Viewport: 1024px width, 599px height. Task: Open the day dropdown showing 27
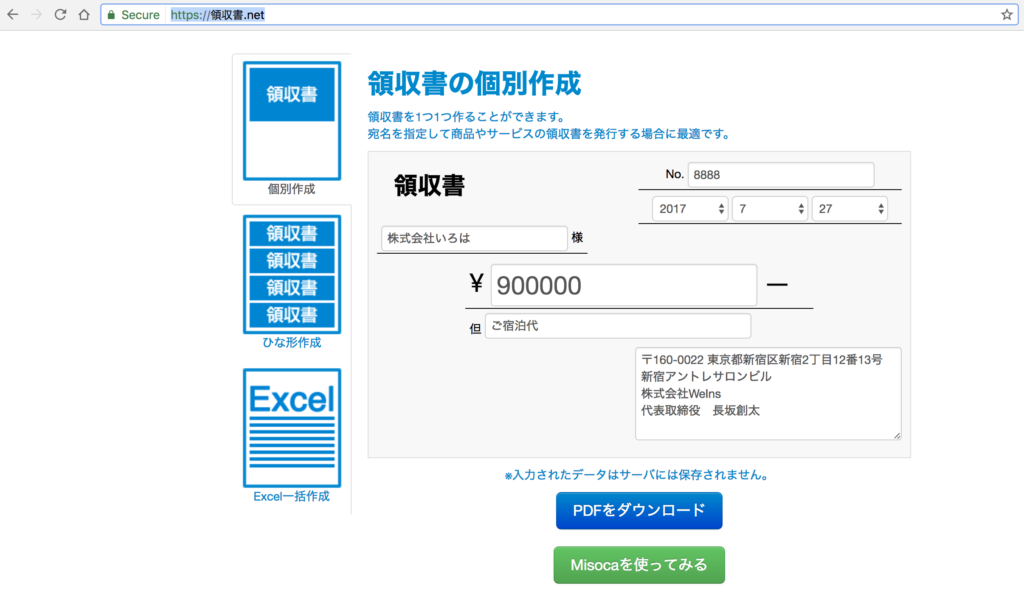pyautogui.click(x=849, y=209)
